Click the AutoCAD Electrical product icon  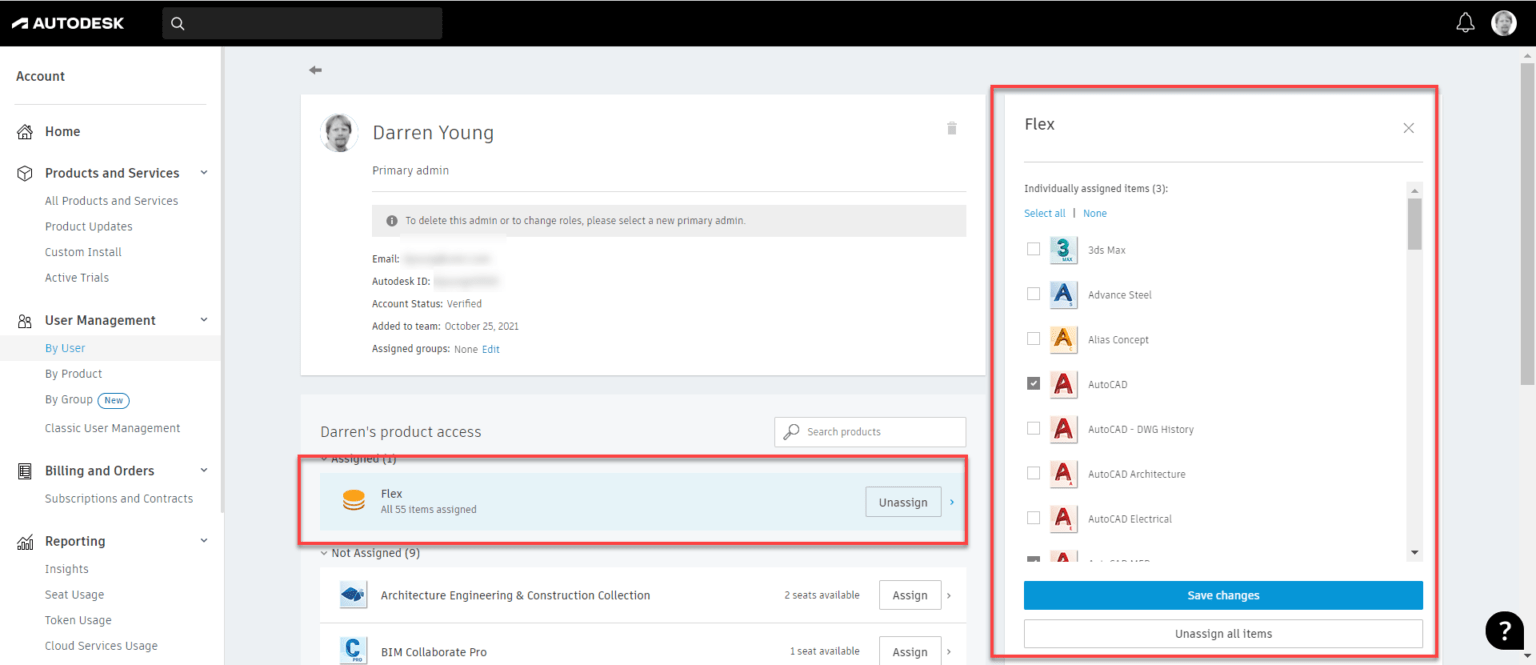point(1064,519)
